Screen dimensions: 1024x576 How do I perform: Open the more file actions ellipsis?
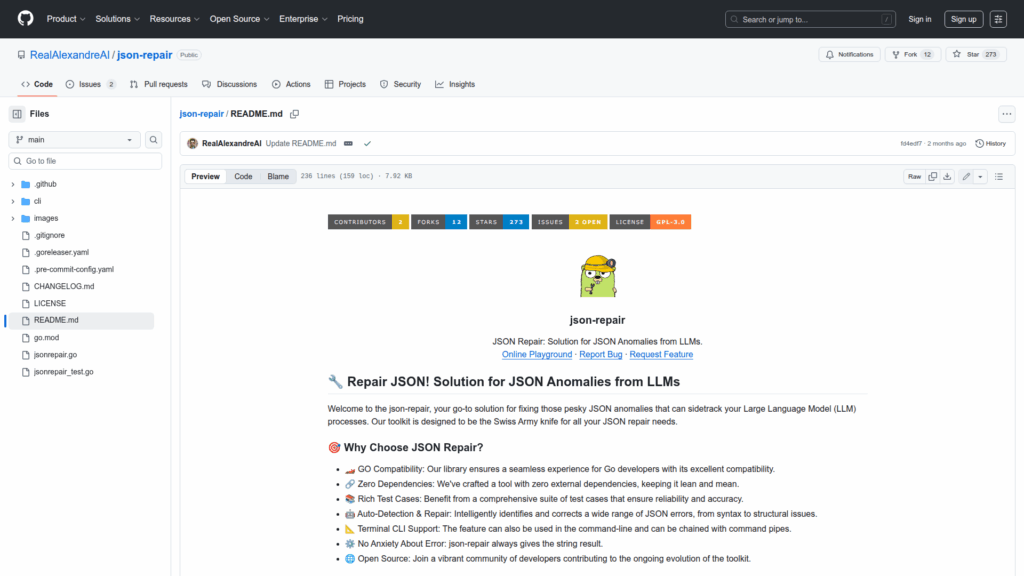(x=1006, y=114)
